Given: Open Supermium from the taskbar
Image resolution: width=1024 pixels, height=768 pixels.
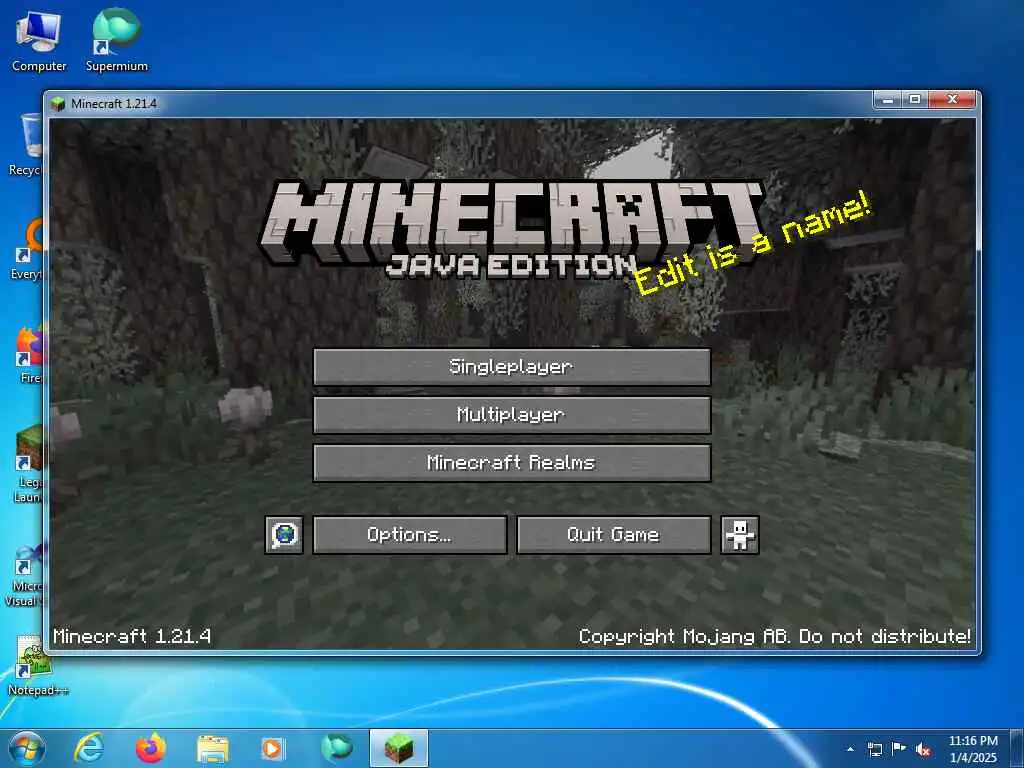Looking at the screenshot, I should pos(336,748).
